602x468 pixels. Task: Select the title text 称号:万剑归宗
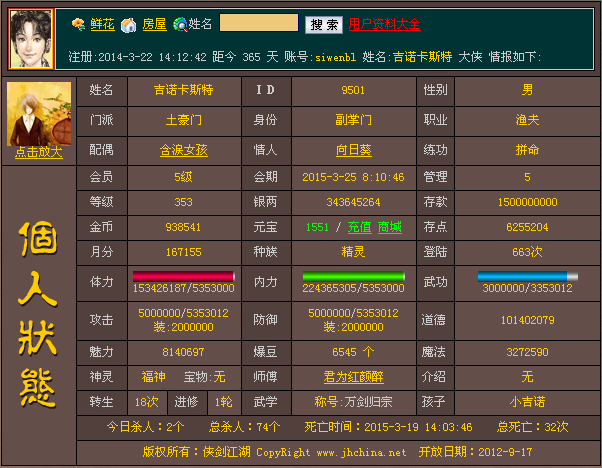pyautogui.click(x=354, y=402)
